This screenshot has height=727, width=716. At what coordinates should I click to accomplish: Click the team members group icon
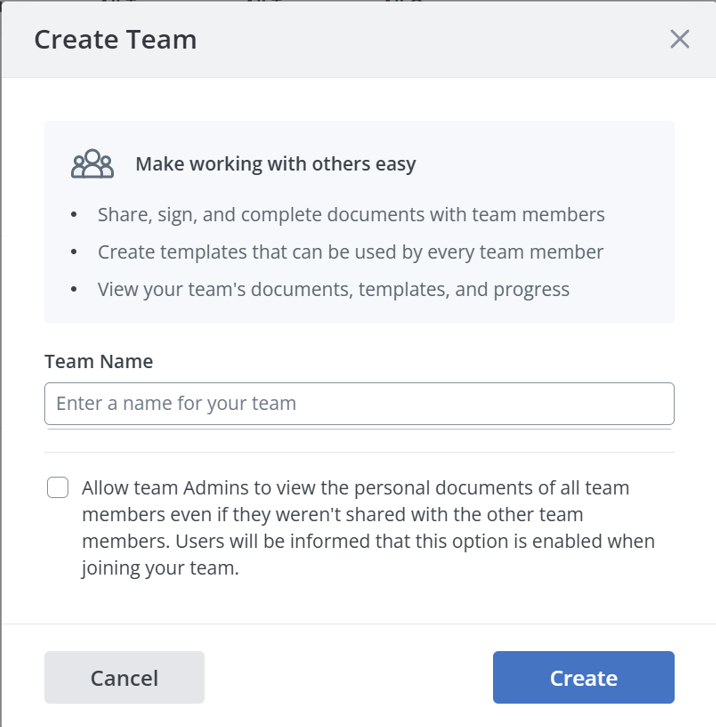92,164
